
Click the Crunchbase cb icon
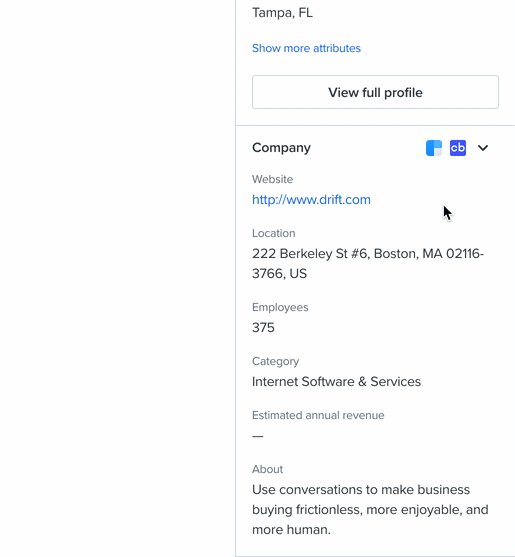(458, 148)
